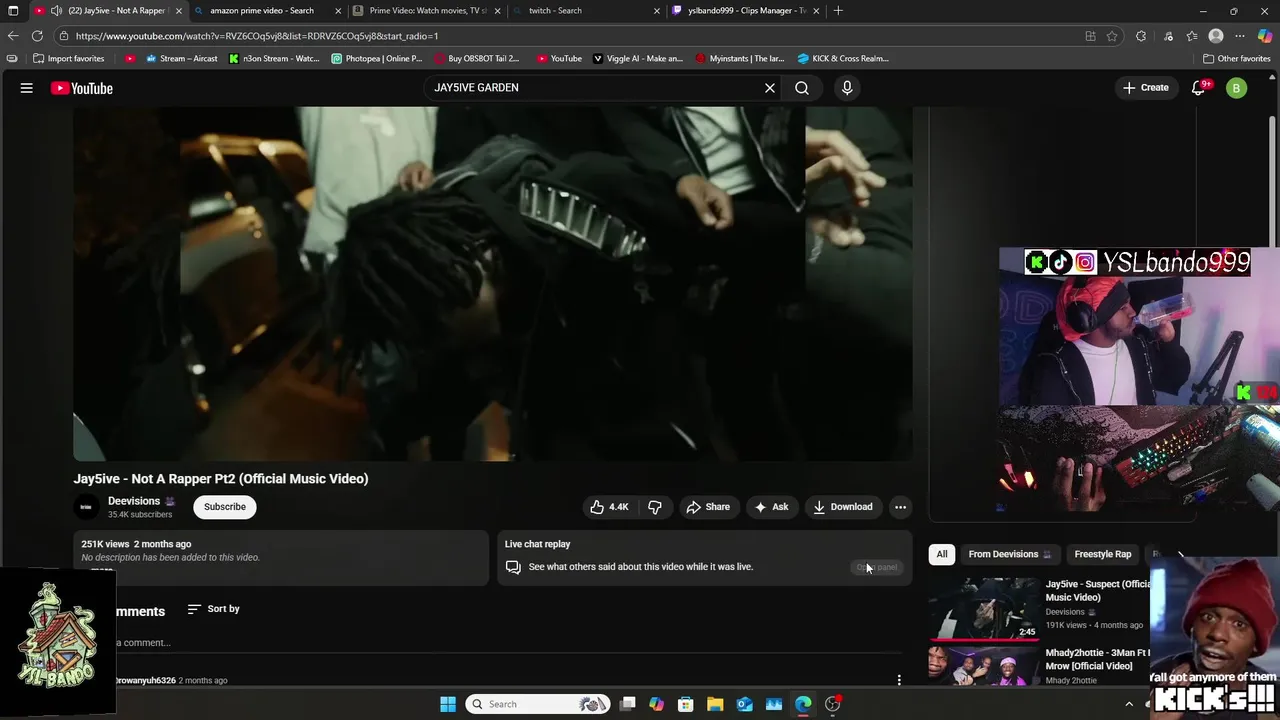Open the YouTube guide hamburger menu
This screenshot has height=720, width=1280.
point(27,88)
